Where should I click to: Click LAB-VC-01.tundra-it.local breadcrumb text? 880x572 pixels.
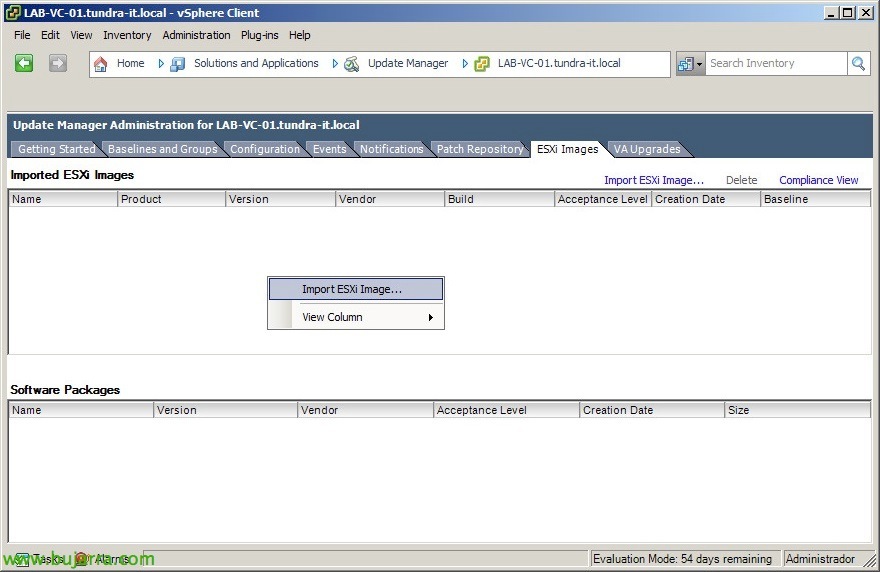(559, 63)
